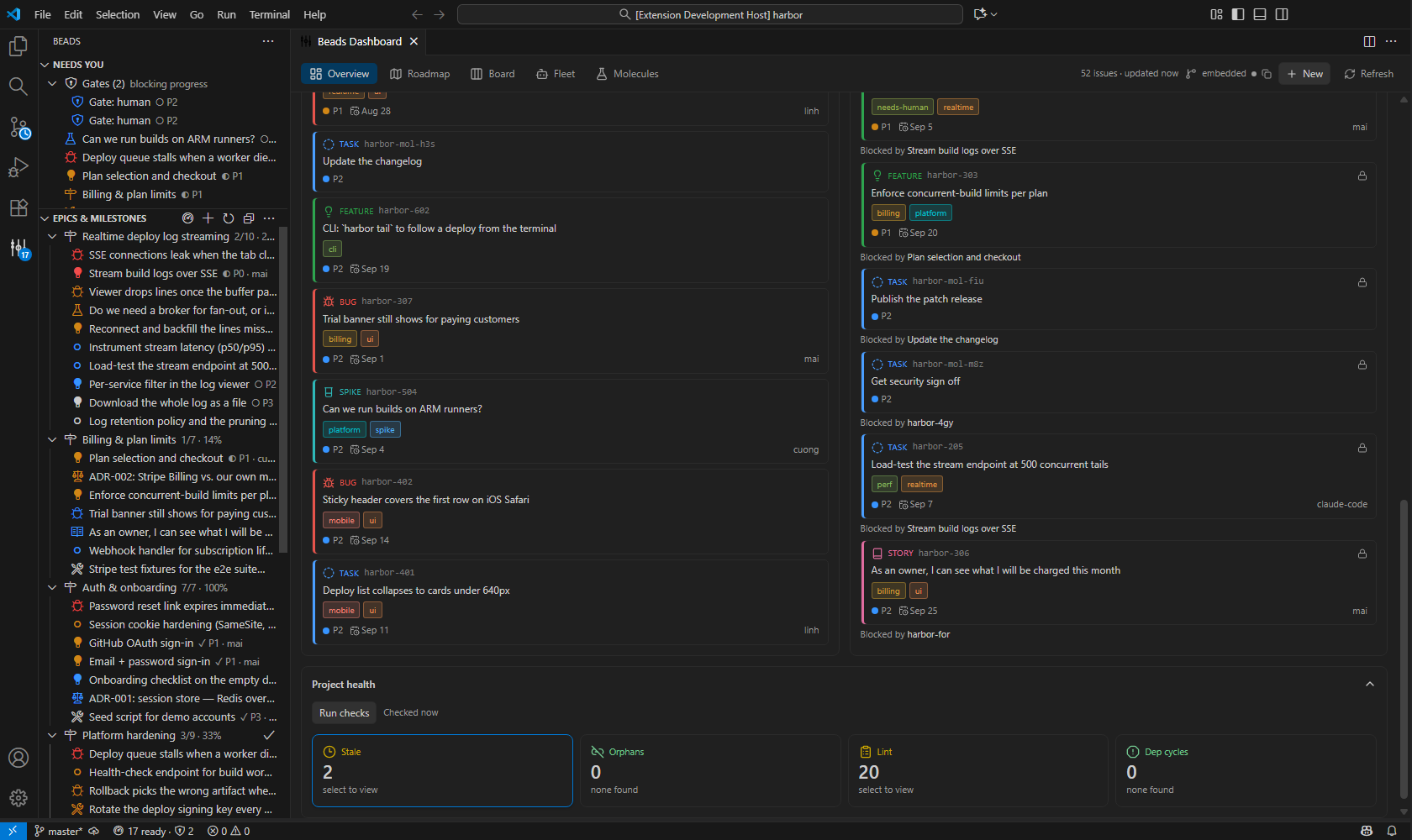Click the plus icon in Epics & Milestones header
The height and width of the screenshot is (840, 1412).
point(208,218)
